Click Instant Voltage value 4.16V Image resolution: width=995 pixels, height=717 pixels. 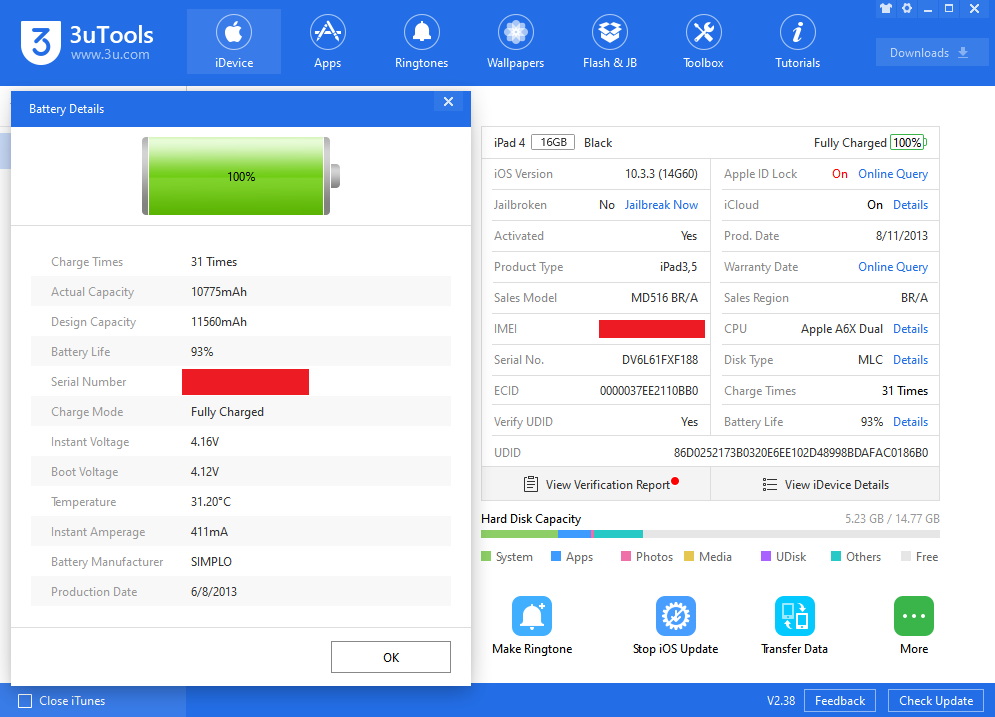click(x=205, y=442)
